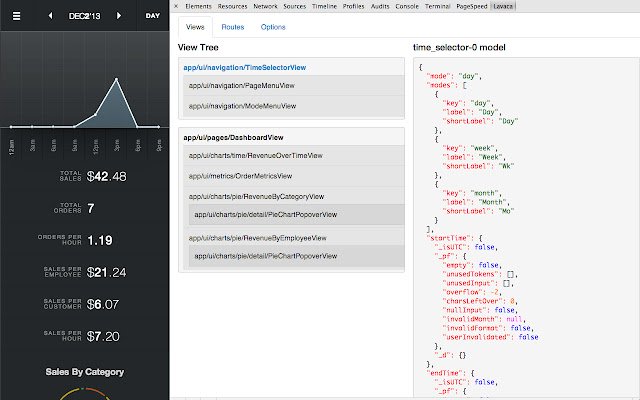The height and width of the screenshot is (400, 640).
Task: Click the Total Sales value $42.48
Action: (x=107, y=176)
